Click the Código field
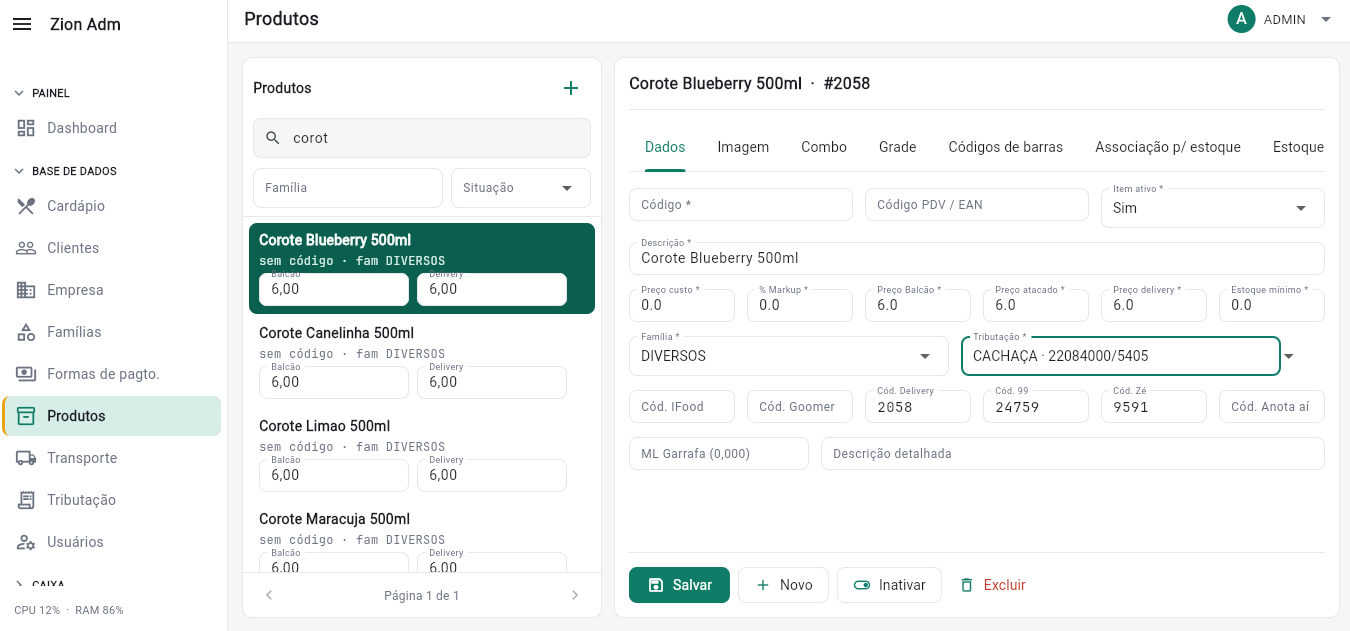 tap(741, 204)
